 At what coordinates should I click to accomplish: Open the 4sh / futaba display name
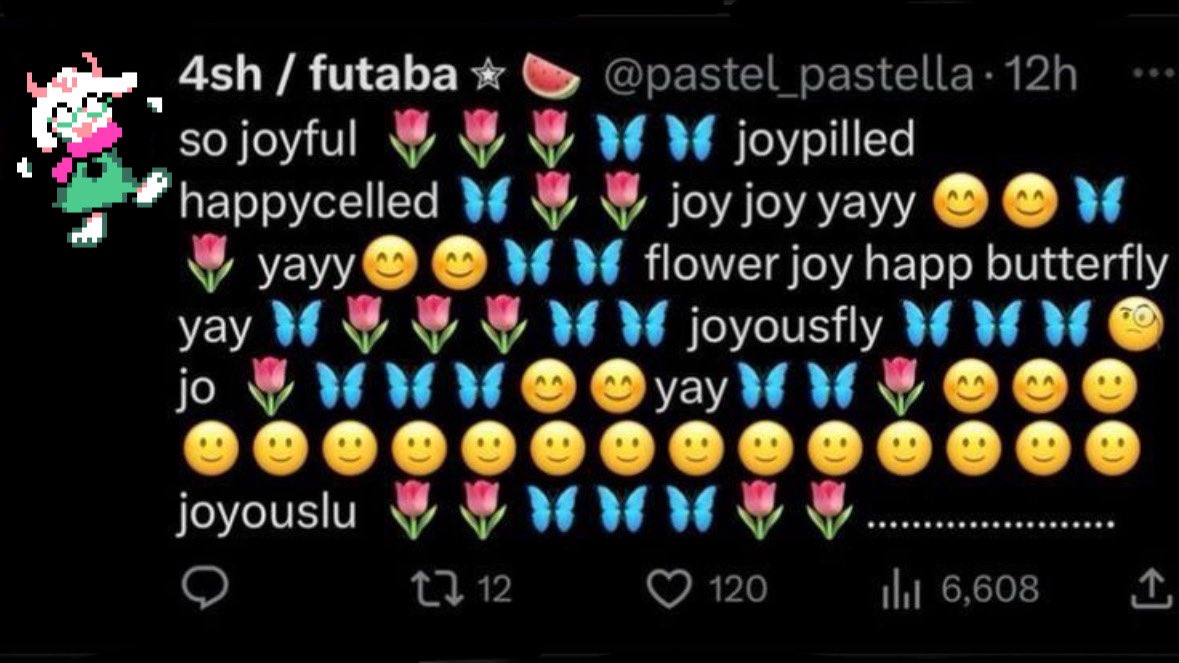[318, 74]
